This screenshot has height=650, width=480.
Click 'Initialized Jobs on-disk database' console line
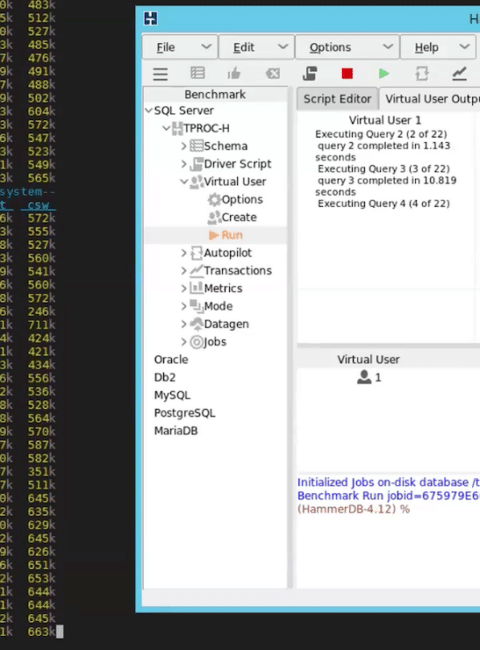point(388,483)
